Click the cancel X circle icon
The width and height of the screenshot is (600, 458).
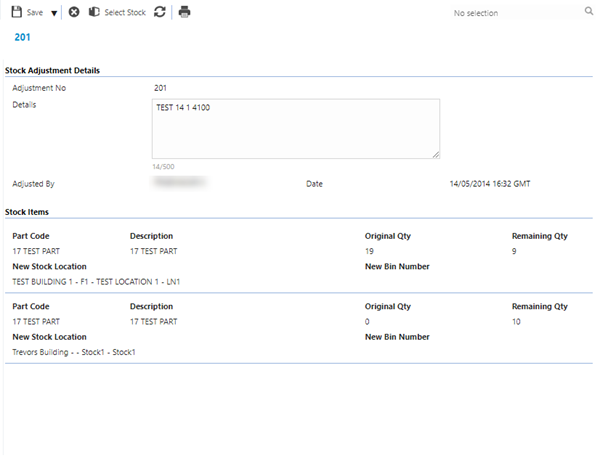tap(74, 12)
